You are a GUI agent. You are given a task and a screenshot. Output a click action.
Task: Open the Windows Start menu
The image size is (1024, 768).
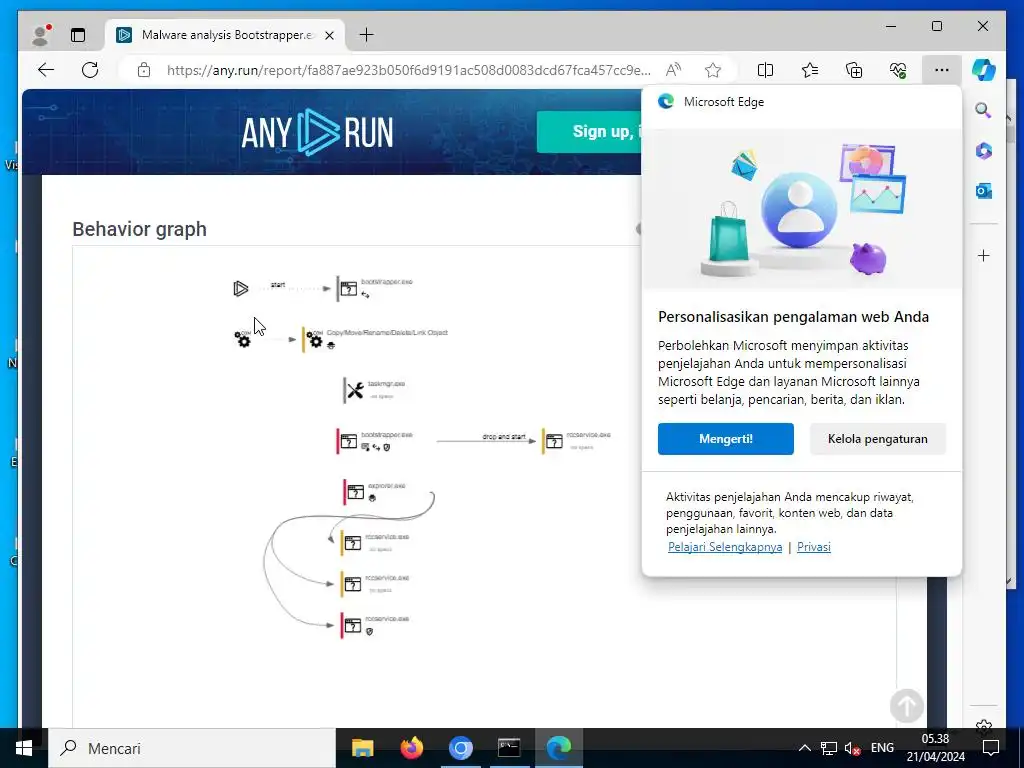24,748
